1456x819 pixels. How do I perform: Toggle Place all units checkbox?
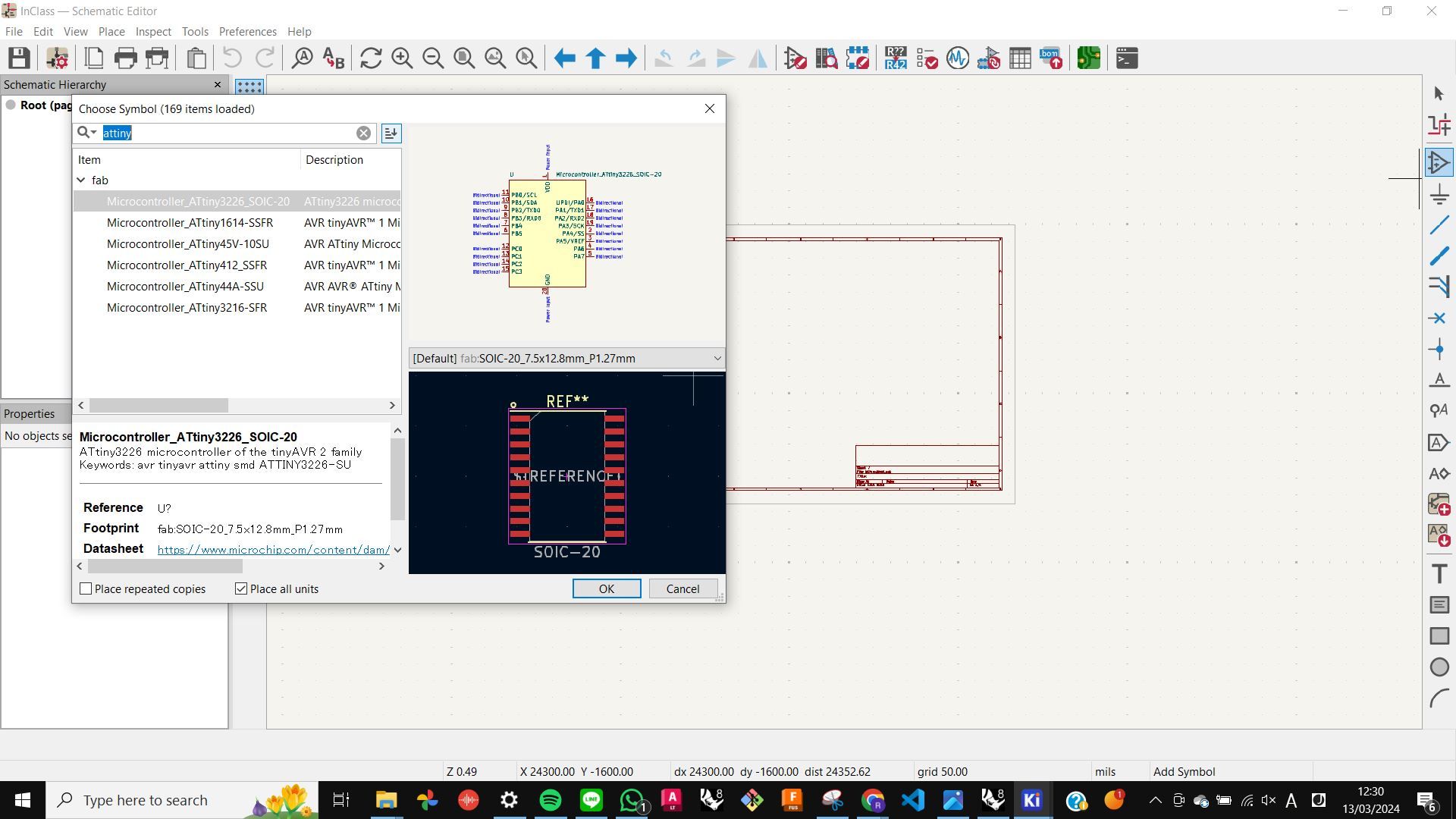tap(241, 588)
